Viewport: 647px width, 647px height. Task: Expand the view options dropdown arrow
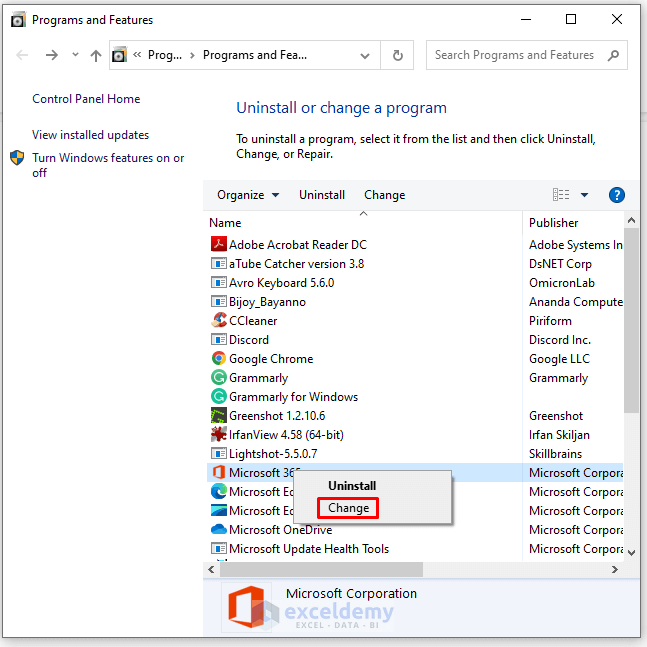(x=584, y=195)
